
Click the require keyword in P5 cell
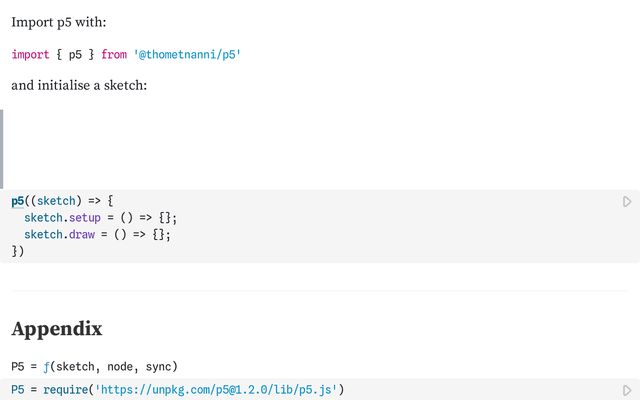coord(64,389)
